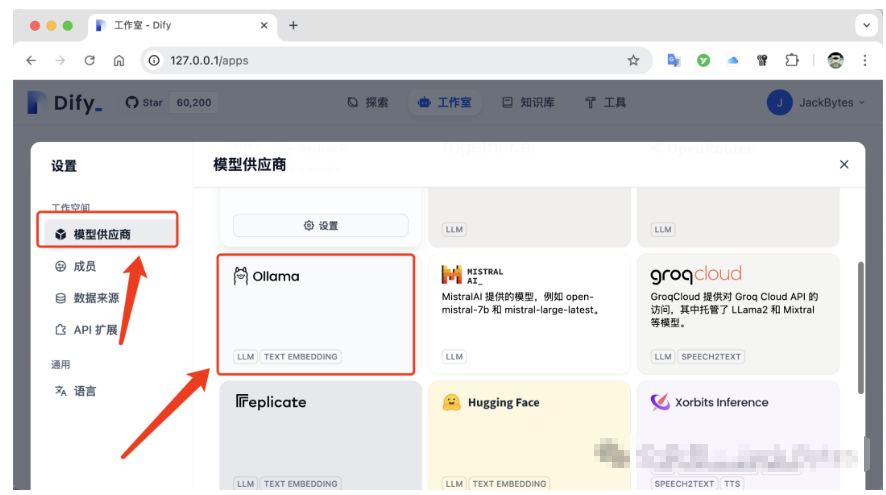Open the Chrome three-dot menu

(865, 60)
